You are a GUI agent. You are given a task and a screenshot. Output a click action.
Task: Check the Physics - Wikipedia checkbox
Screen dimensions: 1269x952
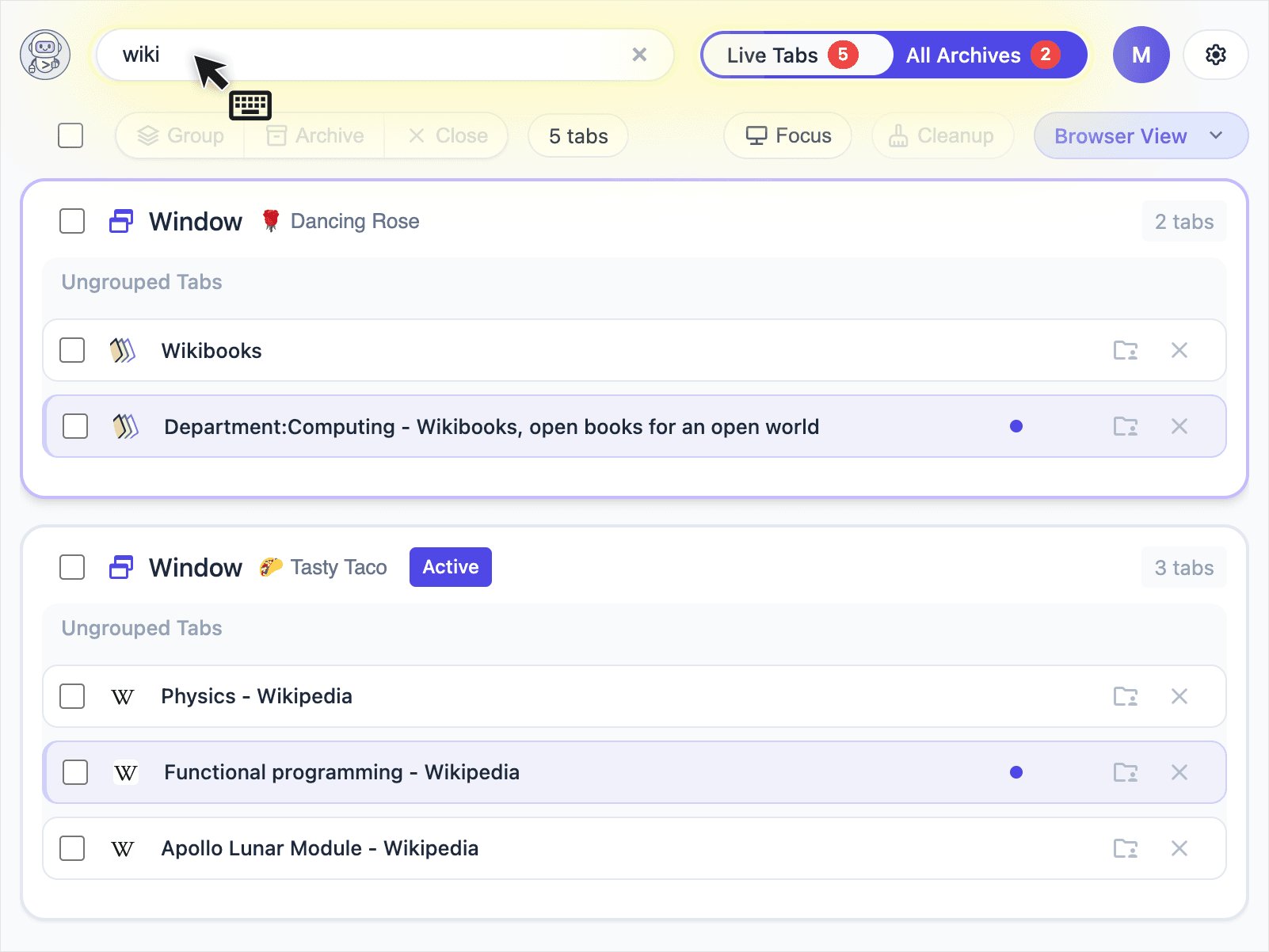click(x=72, y=696)
